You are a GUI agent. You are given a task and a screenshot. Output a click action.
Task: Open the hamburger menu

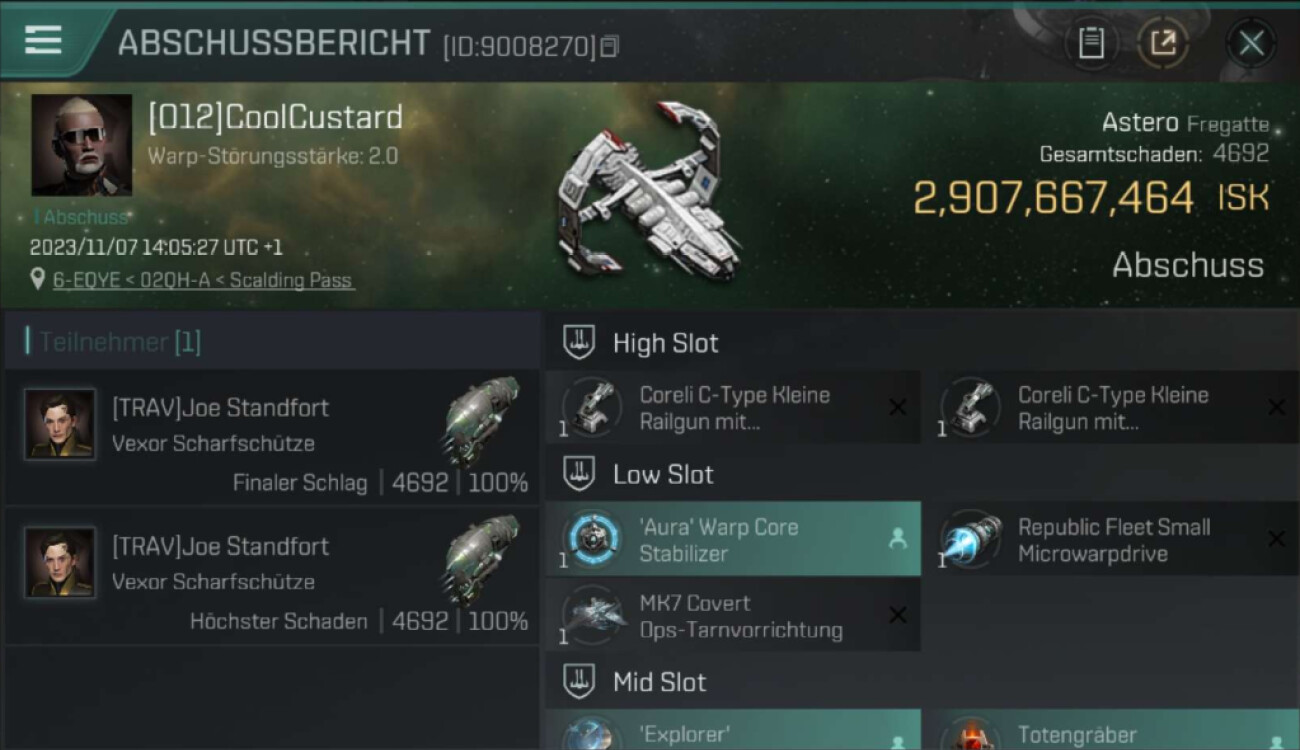coord(43,40)
